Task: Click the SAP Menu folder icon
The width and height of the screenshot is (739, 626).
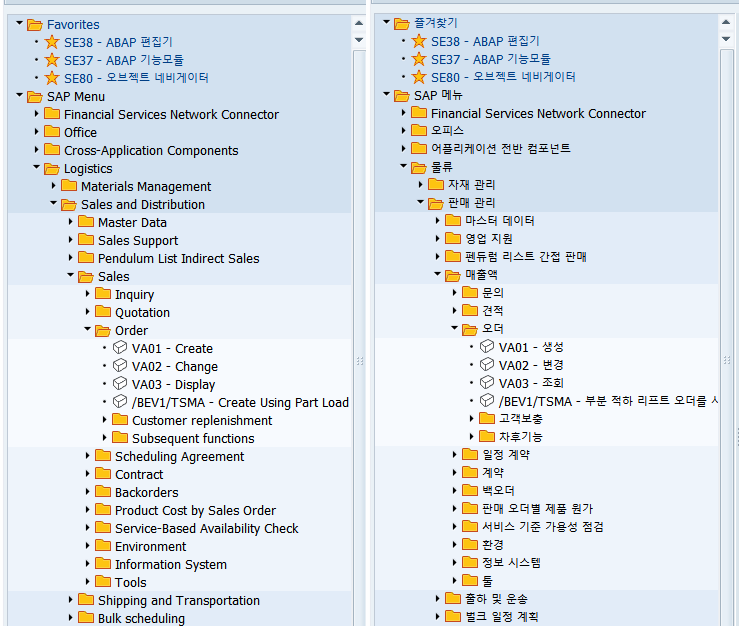Action: pyautogui.click(x=35, y=97)
